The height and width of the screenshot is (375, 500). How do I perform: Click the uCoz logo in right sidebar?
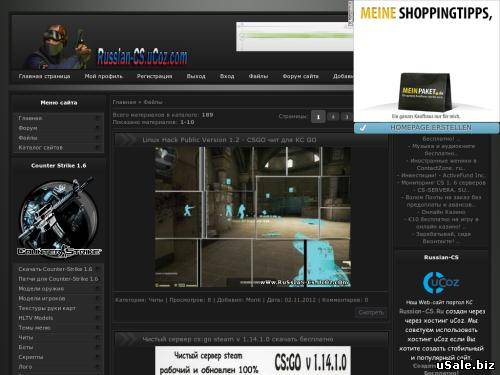(x=441, y=283)
